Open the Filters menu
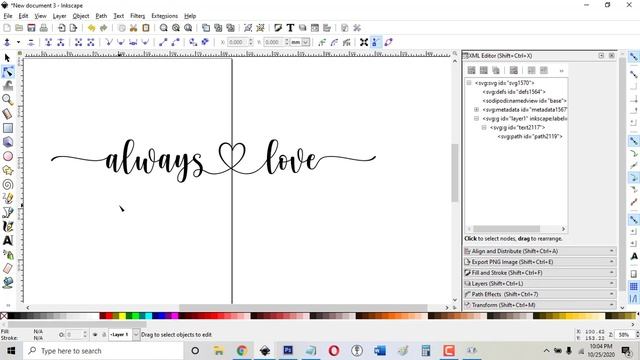The width and height of the screenshot is (640, 360). click(138, 16)
